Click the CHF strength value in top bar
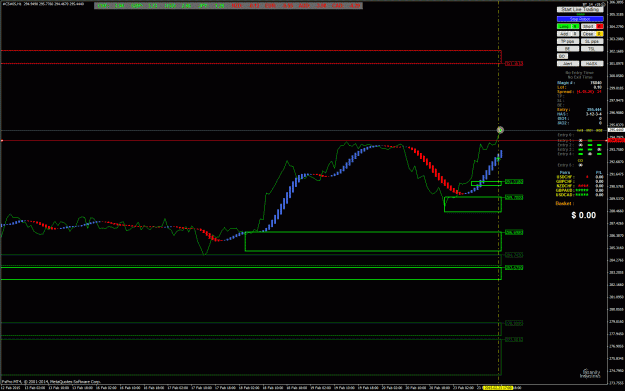 [x=120, y=6]
